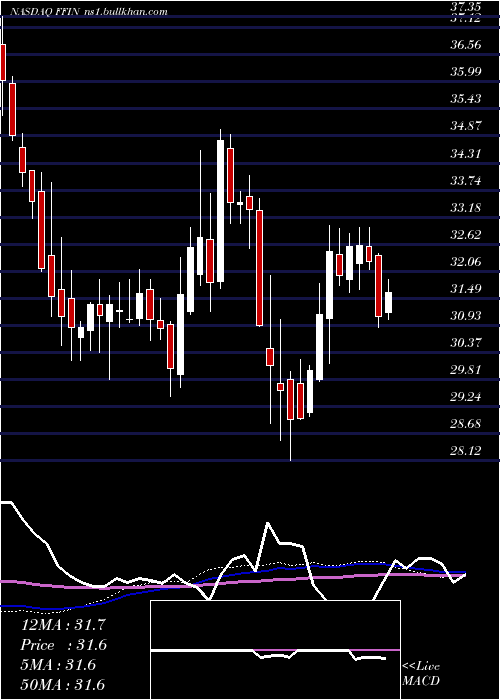The image size is (500, 700).
Task: Click the 5MA : 31.6 readout
Action: [58, 665]
